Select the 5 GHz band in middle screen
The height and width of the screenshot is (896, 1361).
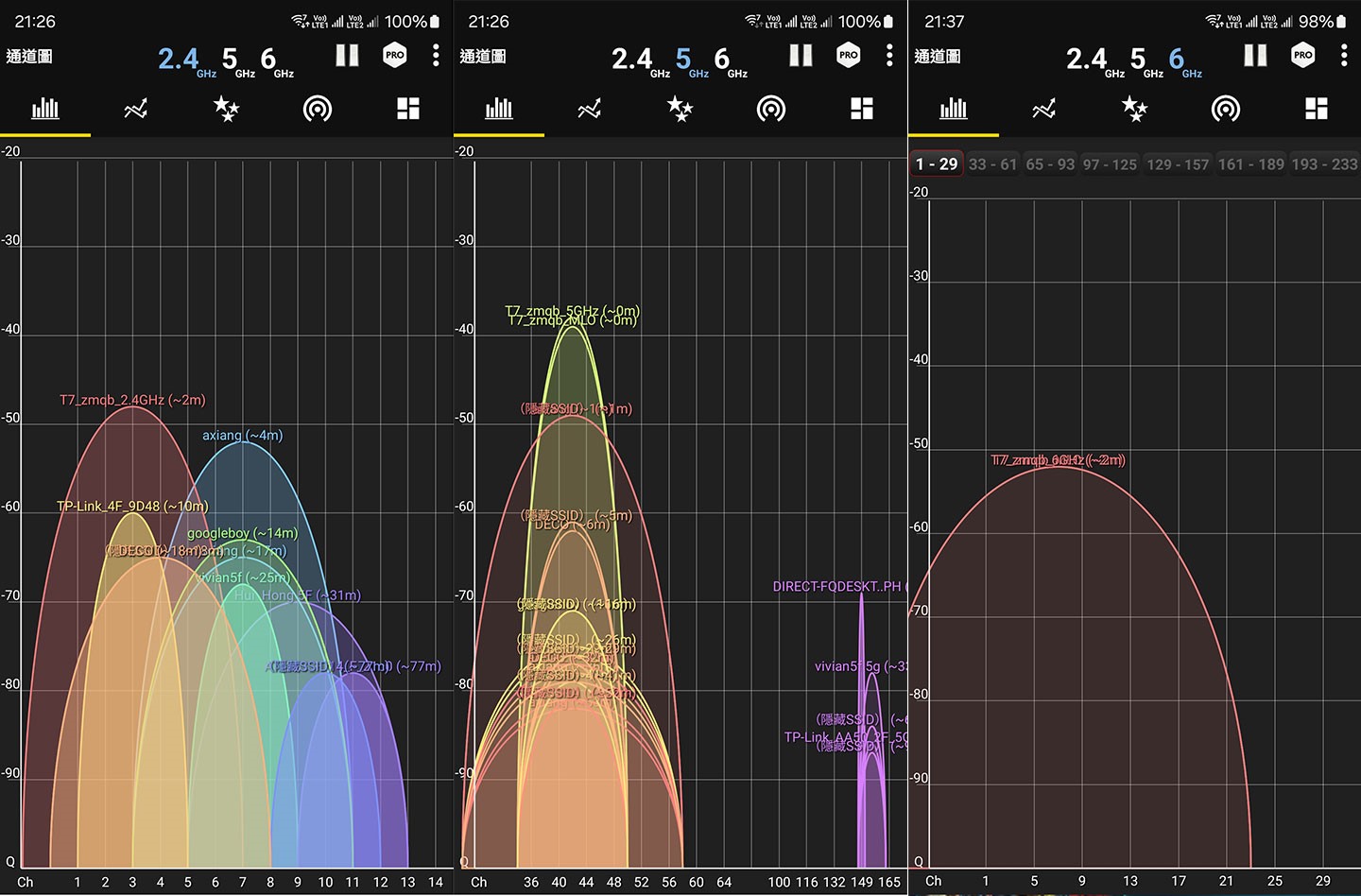pos(692,60)
